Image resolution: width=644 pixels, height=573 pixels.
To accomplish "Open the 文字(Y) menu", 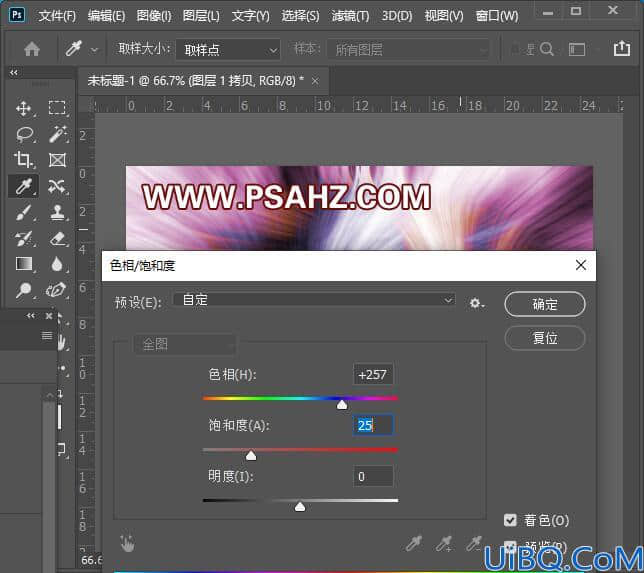I will (x=251, y=16).
